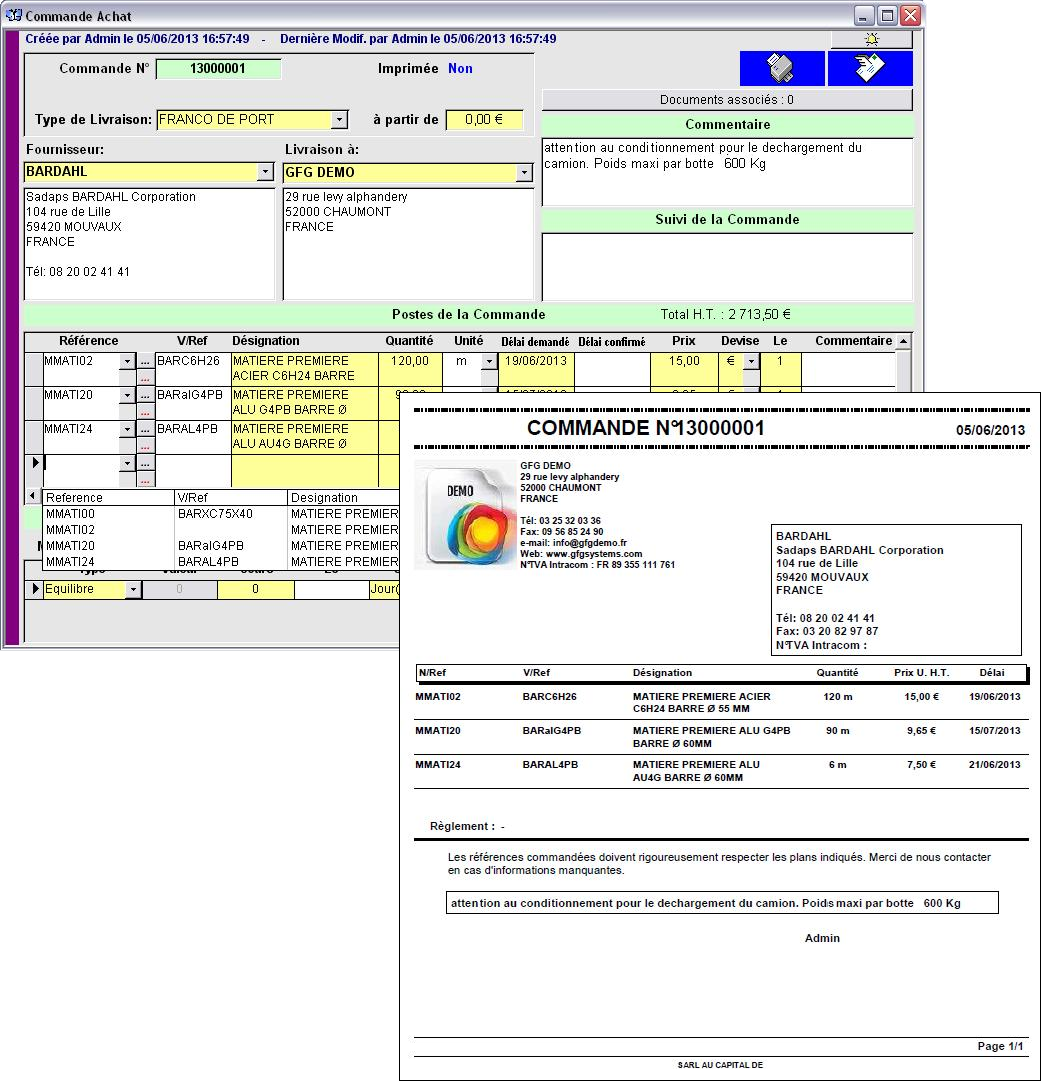Screen dimensions: 1041x1081
Task: Click the black ellipsis button on MMATI20 row
Action: [x=145, y=395]
